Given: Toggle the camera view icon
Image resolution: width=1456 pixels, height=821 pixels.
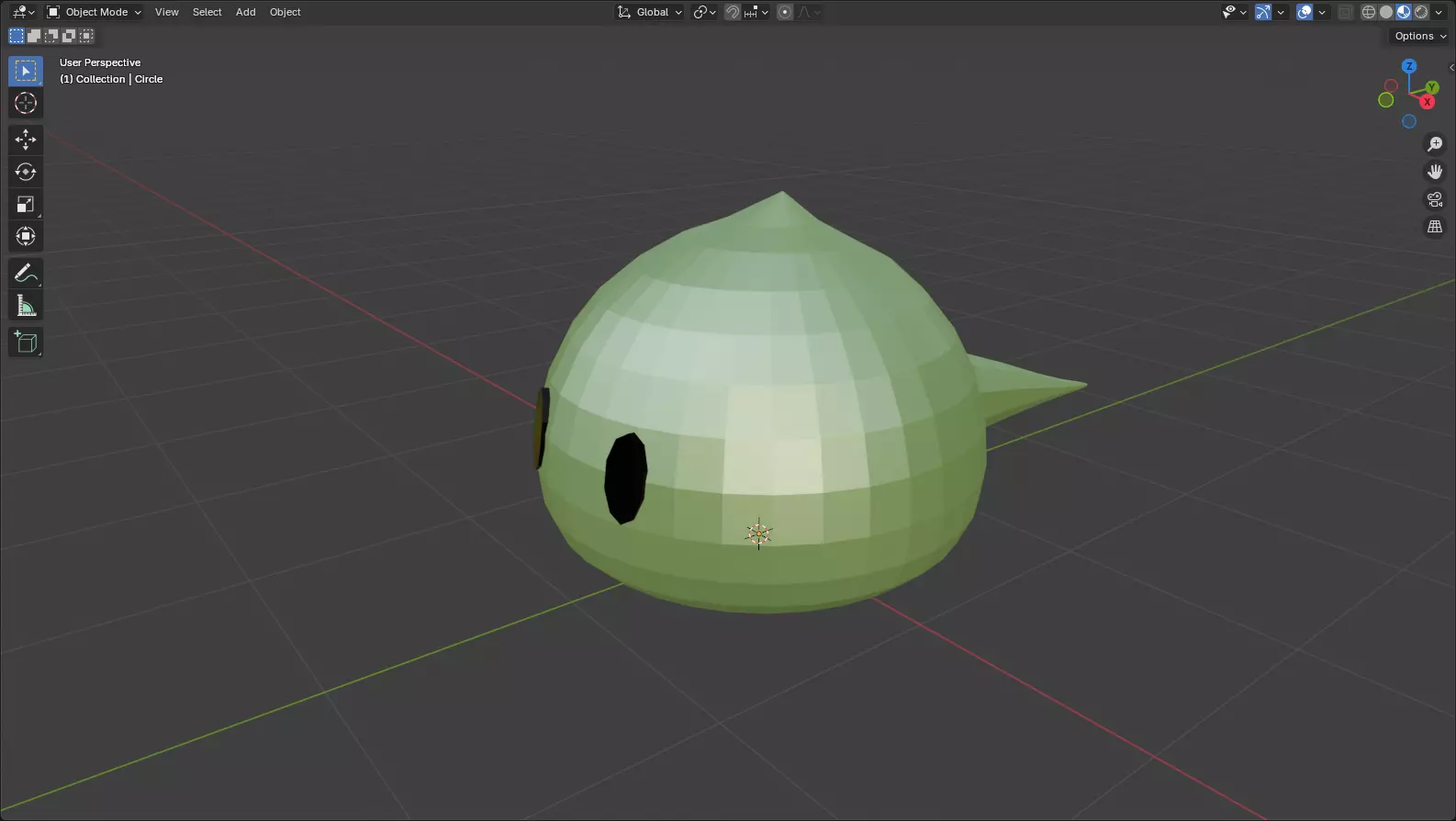Looking at the screenshot, I should tap(1435, 199).
